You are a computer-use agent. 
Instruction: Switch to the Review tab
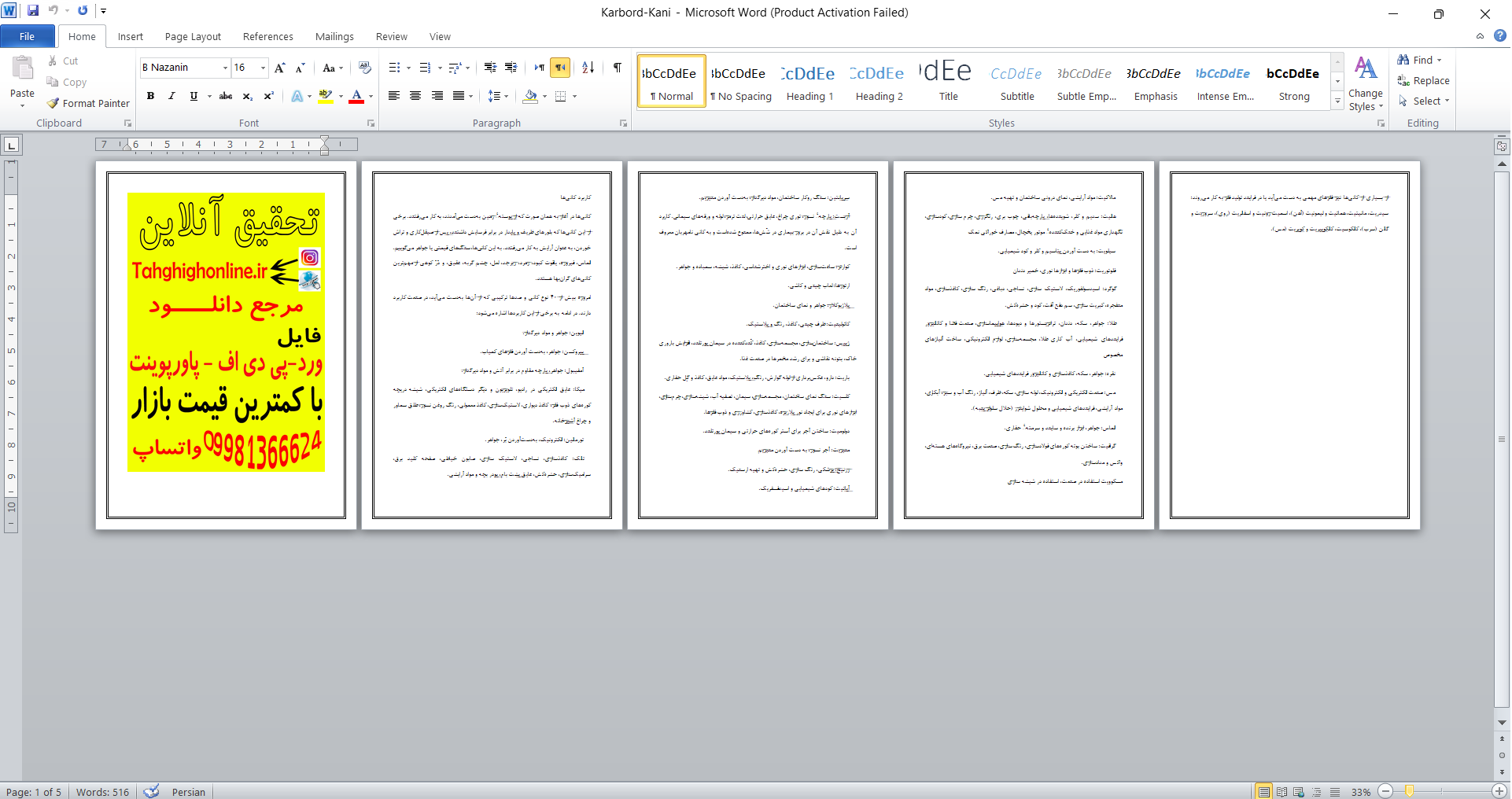[392, 36]
